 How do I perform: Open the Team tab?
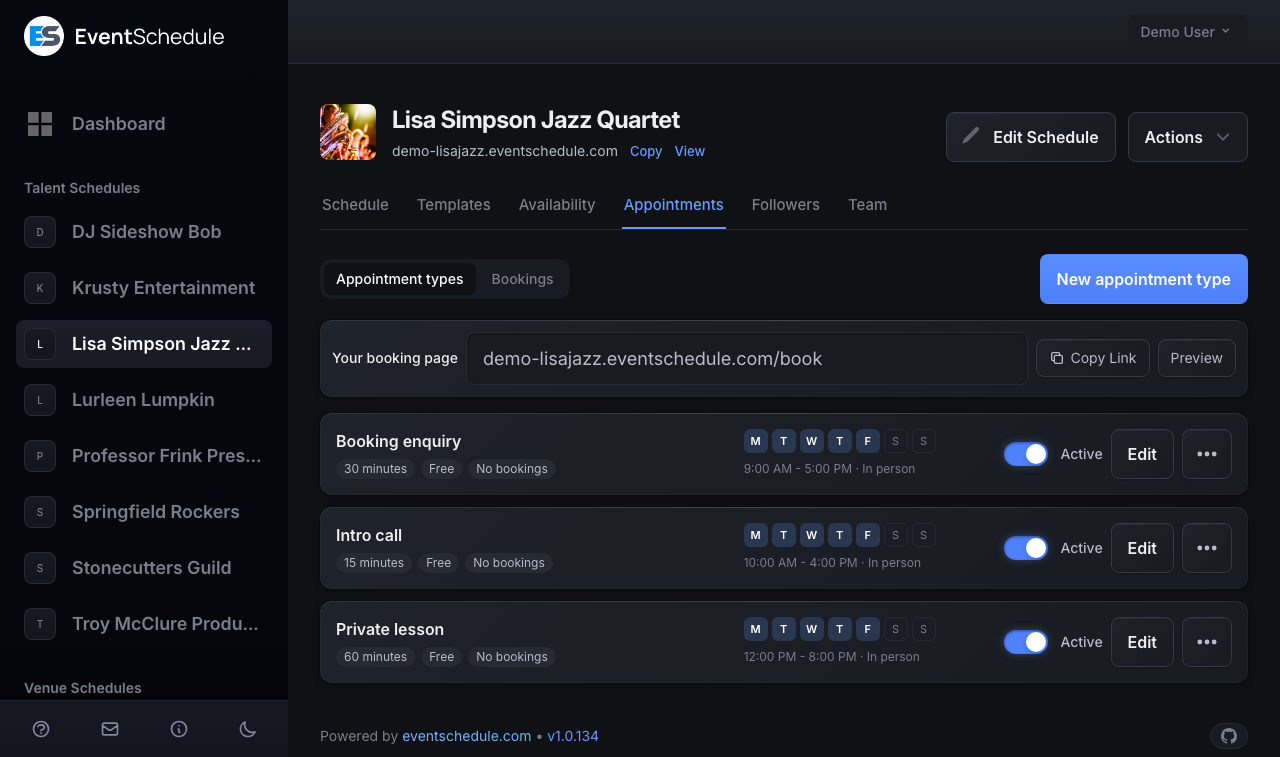[x=868, y=205]
